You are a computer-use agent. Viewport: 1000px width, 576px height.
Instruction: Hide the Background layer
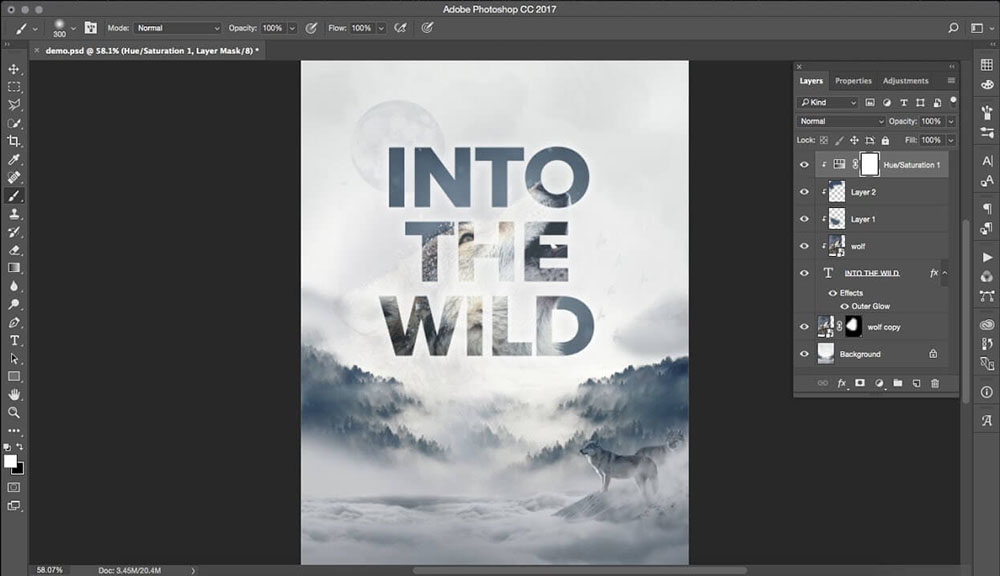point(803,353)
